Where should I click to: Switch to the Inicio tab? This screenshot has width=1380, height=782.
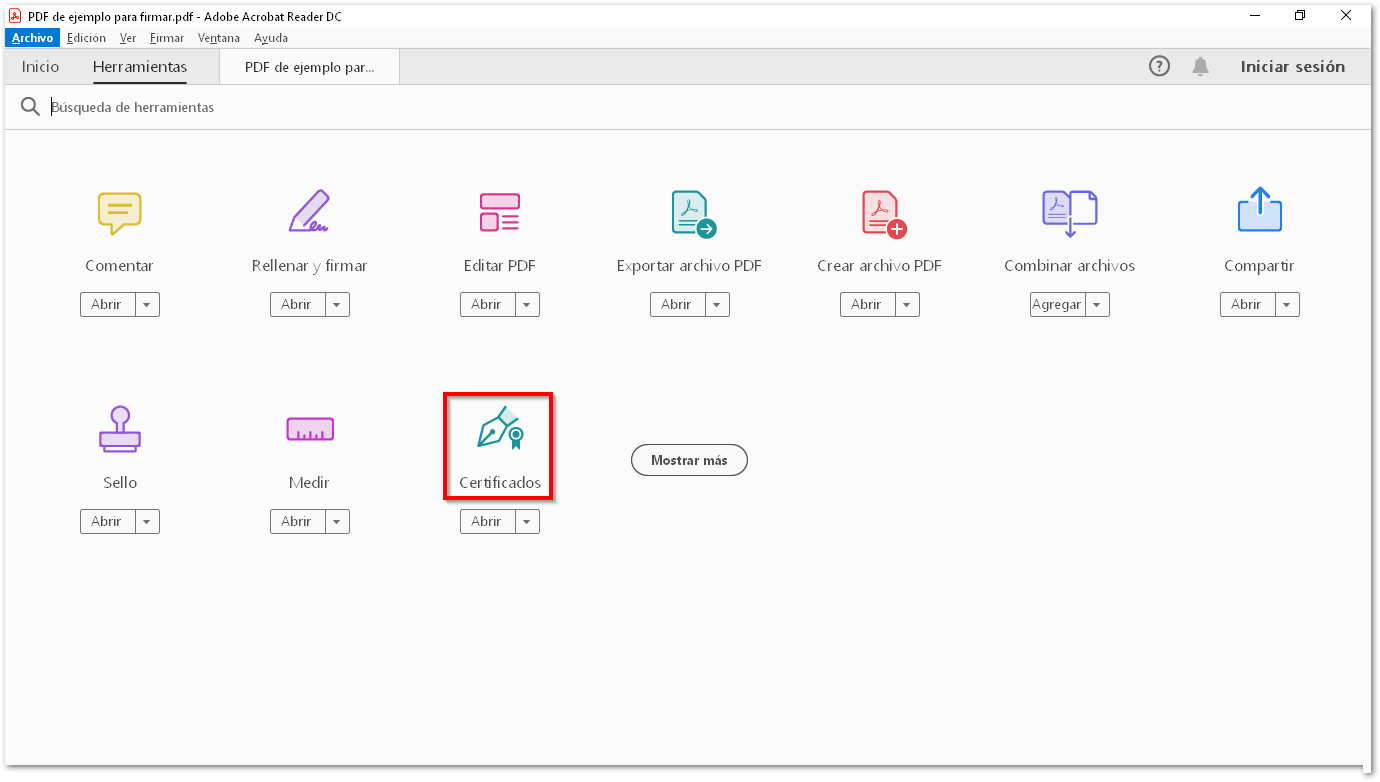41,67
